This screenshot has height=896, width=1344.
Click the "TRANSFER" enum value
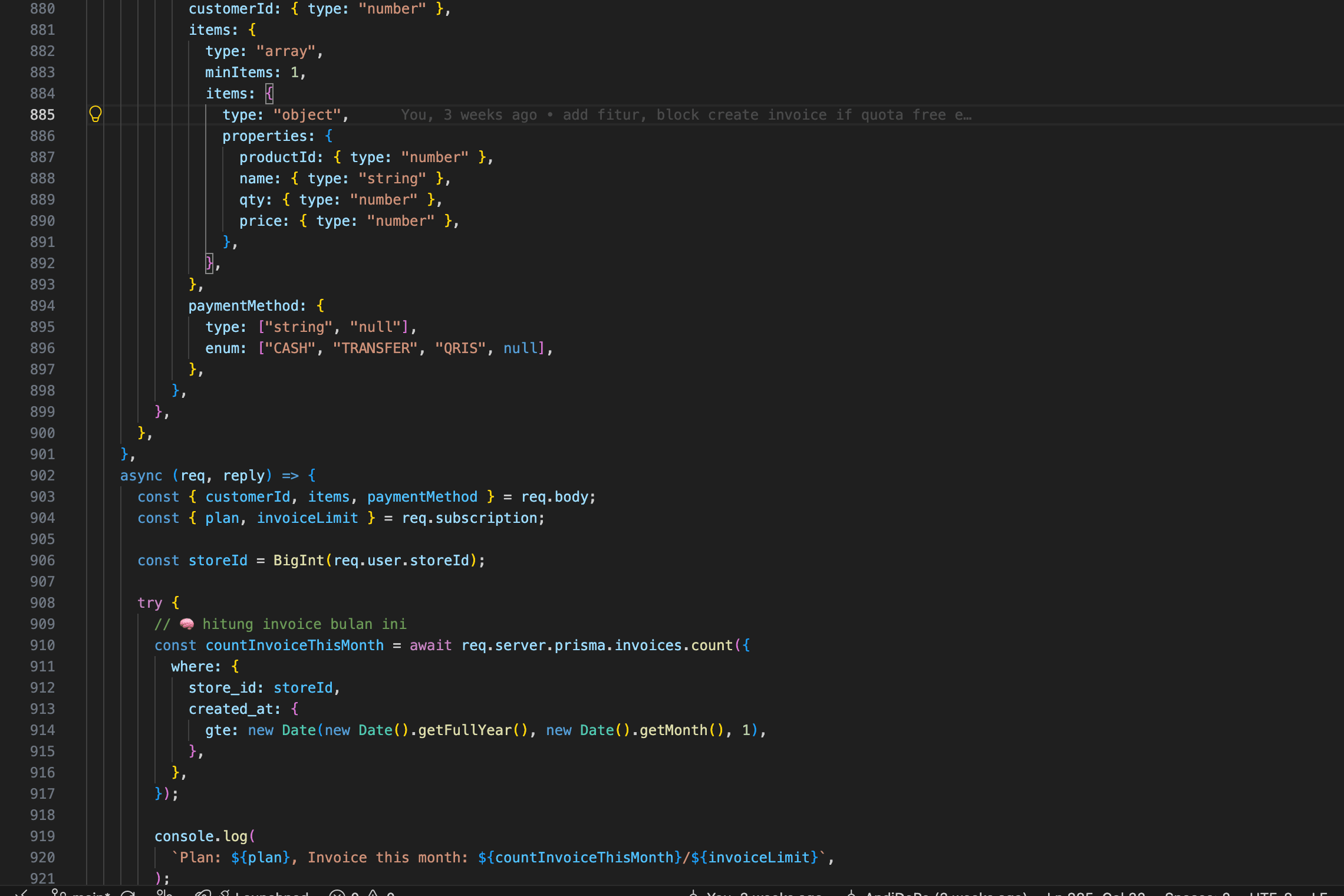click(x=375, y=348)
